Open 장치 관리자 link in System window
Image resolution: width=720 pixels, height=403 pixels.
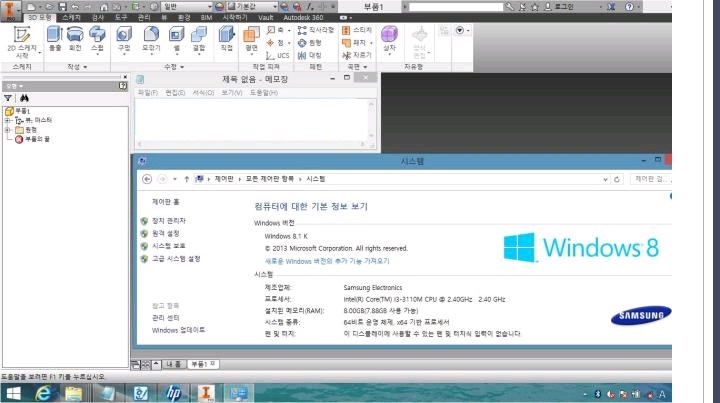[x=169, y=220]
